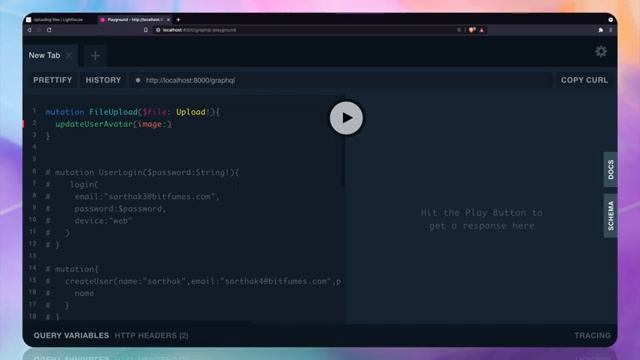Click the browser menu icon at far right
Viewport: 640px width, 360px height.
[x=611, y=30]
